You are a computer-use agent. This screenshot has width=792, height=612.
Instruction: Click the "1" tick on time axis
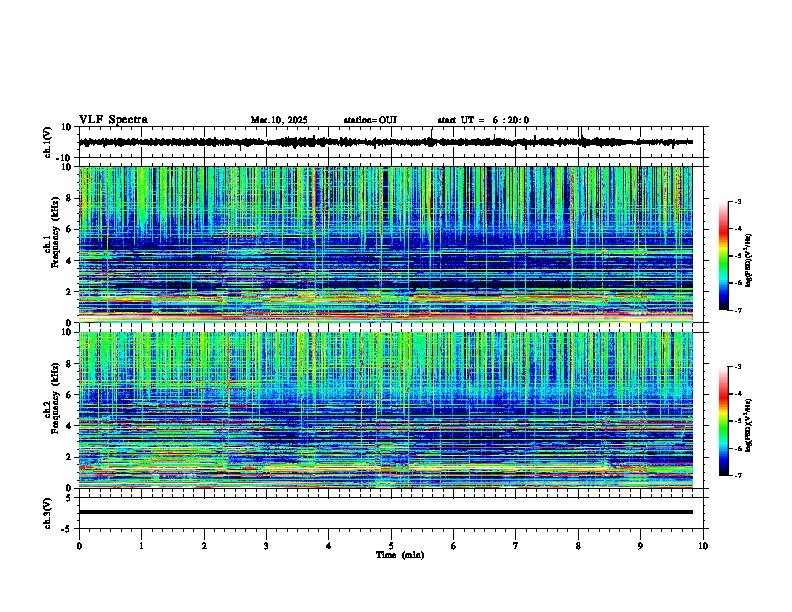[x=141, y=546]
